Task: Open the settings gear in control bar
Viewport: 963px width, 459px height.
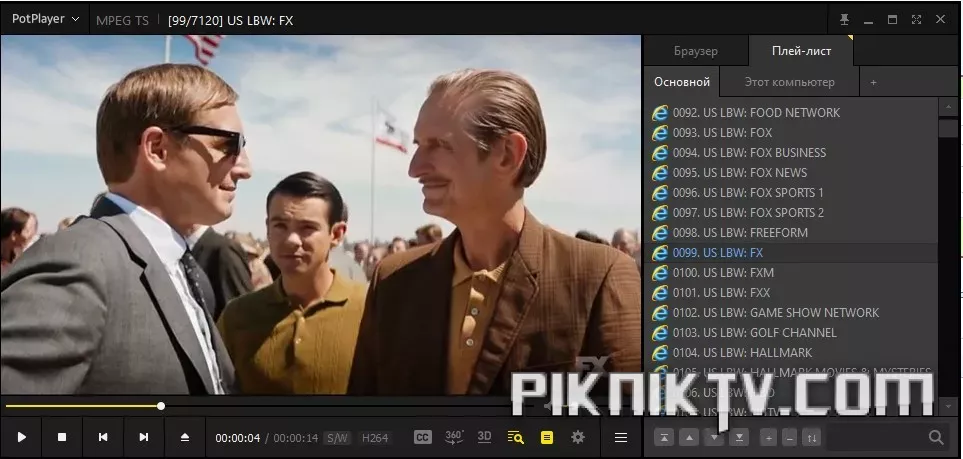Action: tap(578, 437)
